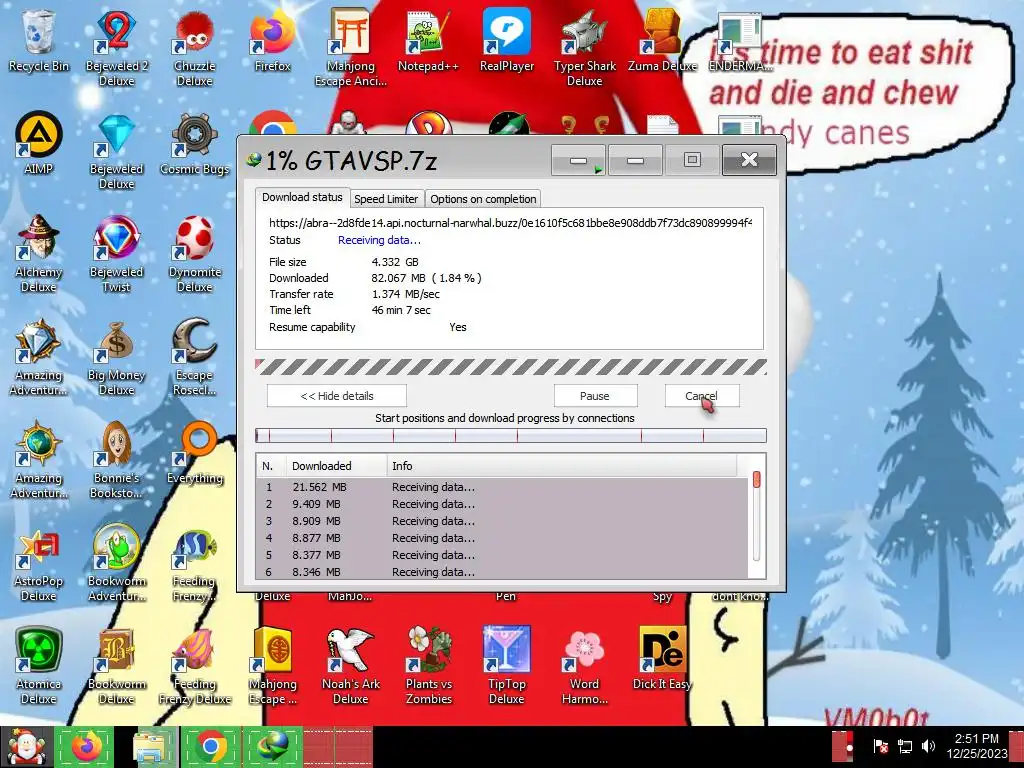Open Bookworm Deluxe desktop icon
Image resolution: width=1024 pixels, height=768 pixels.
117,666
